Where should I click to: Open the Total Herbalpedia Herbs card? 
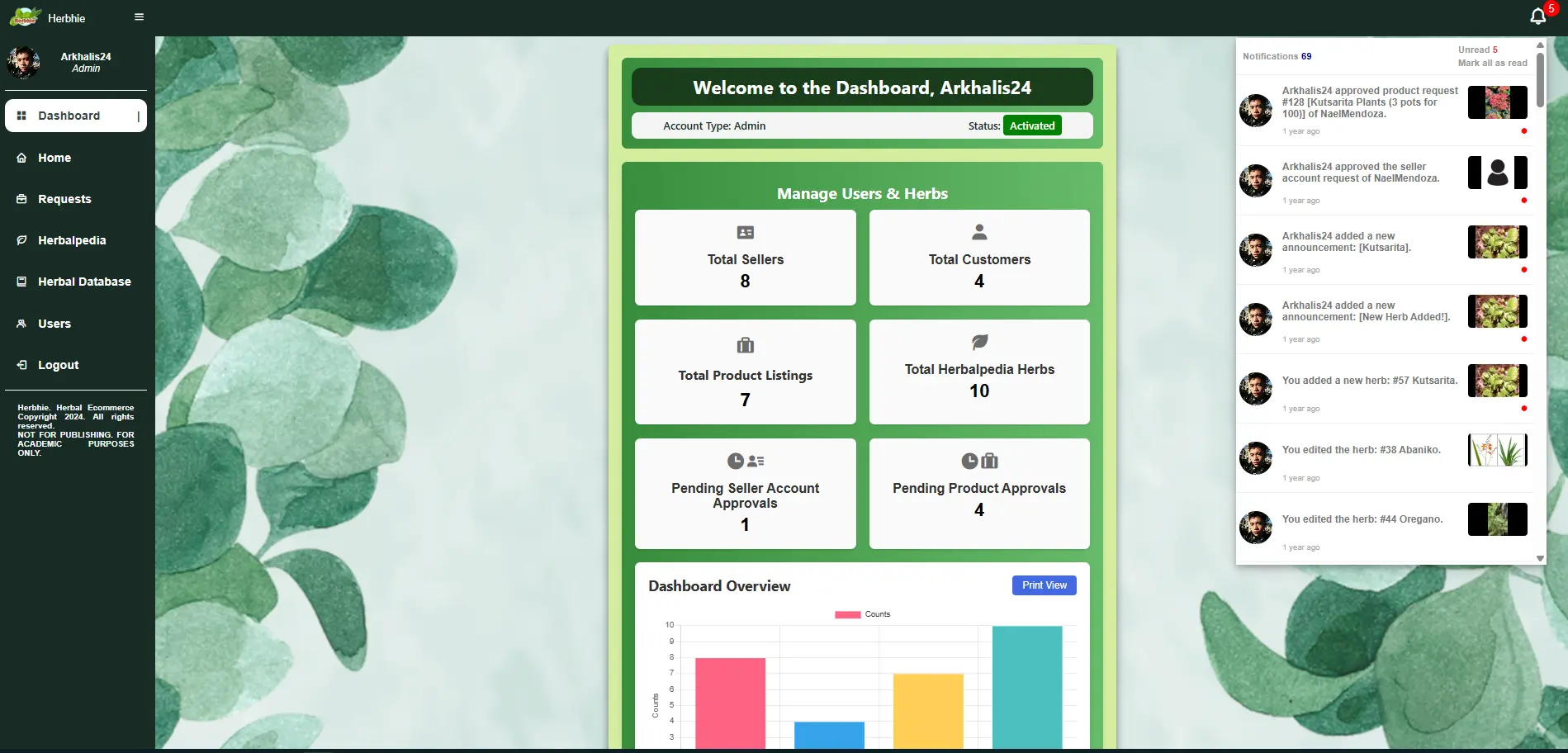(979, 372)
